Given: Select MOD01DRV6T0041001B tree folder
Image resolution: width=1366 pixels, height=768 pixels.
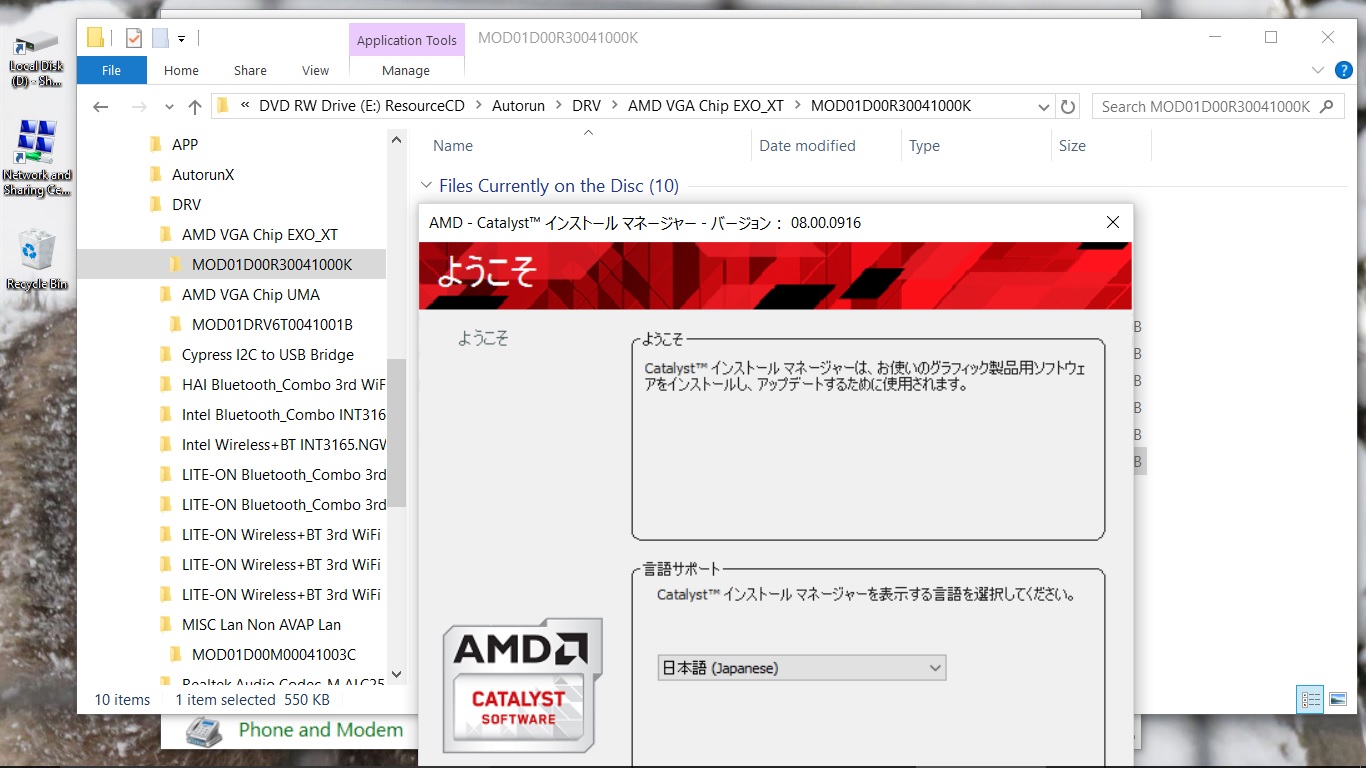Looking at the screenshot, I should click(272, 324).
